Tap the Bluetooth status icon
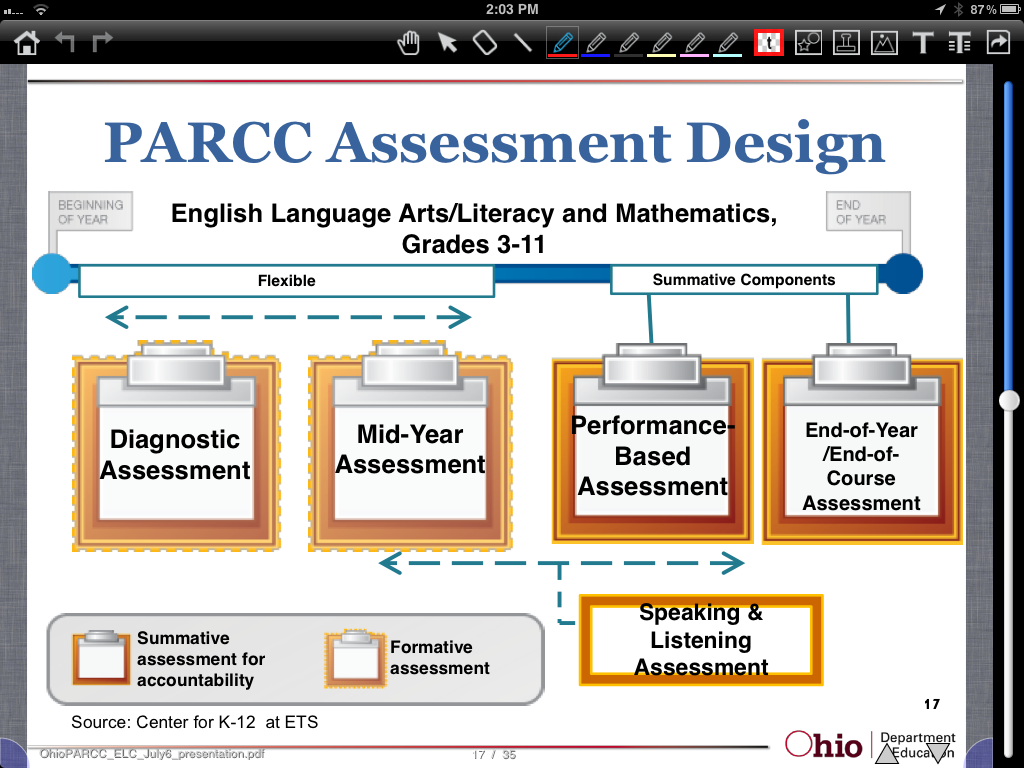The image size is (1024, 768). coord(958,9)
